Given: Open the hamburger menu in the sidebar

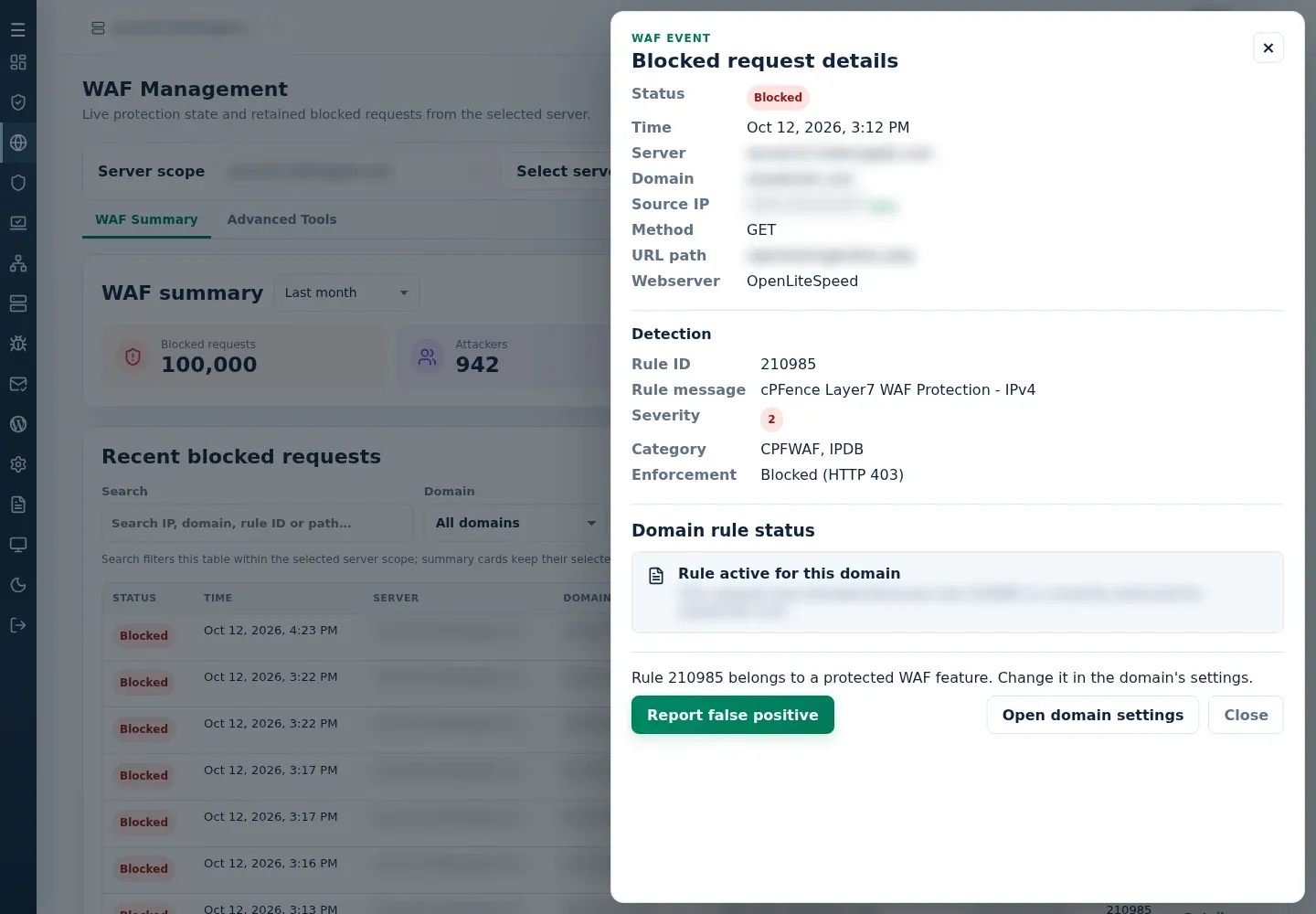Looking at the screenshot, I should point(18,30).
